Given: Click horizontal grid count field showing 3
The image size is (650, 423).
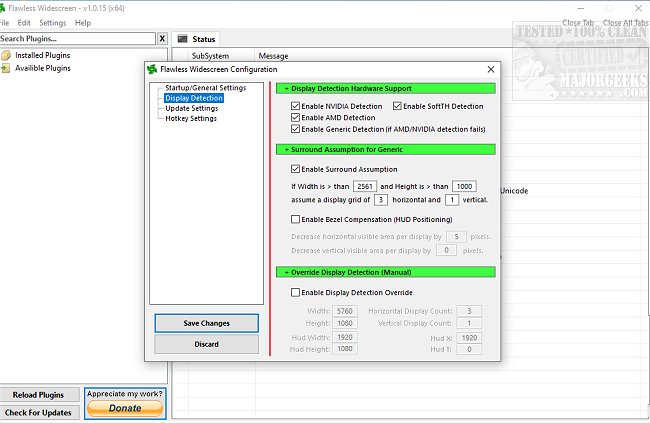Looking at the screenshot, I should pos(381,200).
